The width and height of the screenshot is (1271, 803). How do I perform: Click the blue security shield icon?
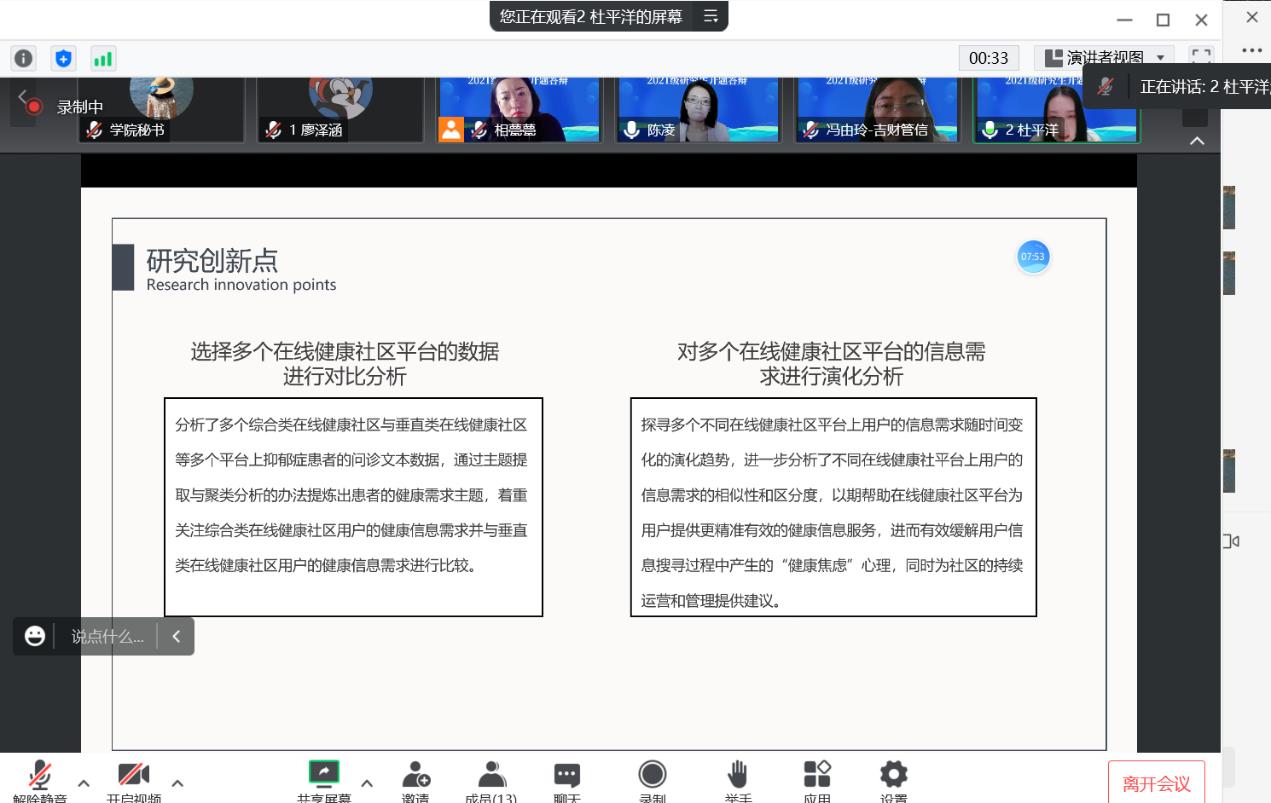tap(63, 59)
